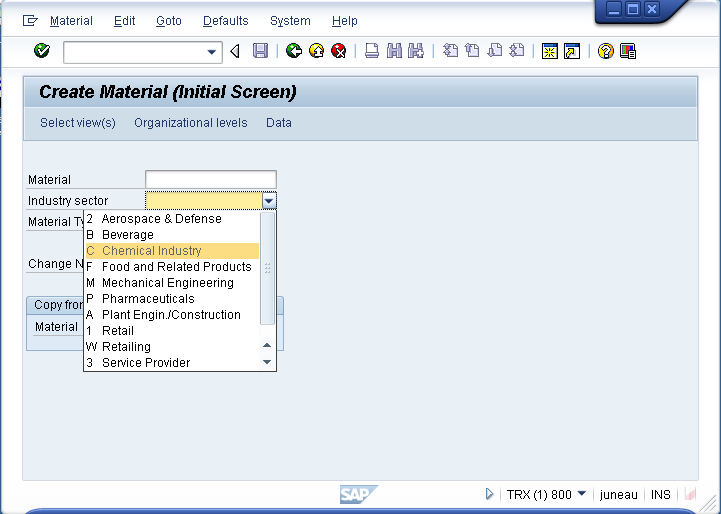This screenshot has height=514, width=721.
Task: Click the red Cancel icon
Action: point(339,51)
